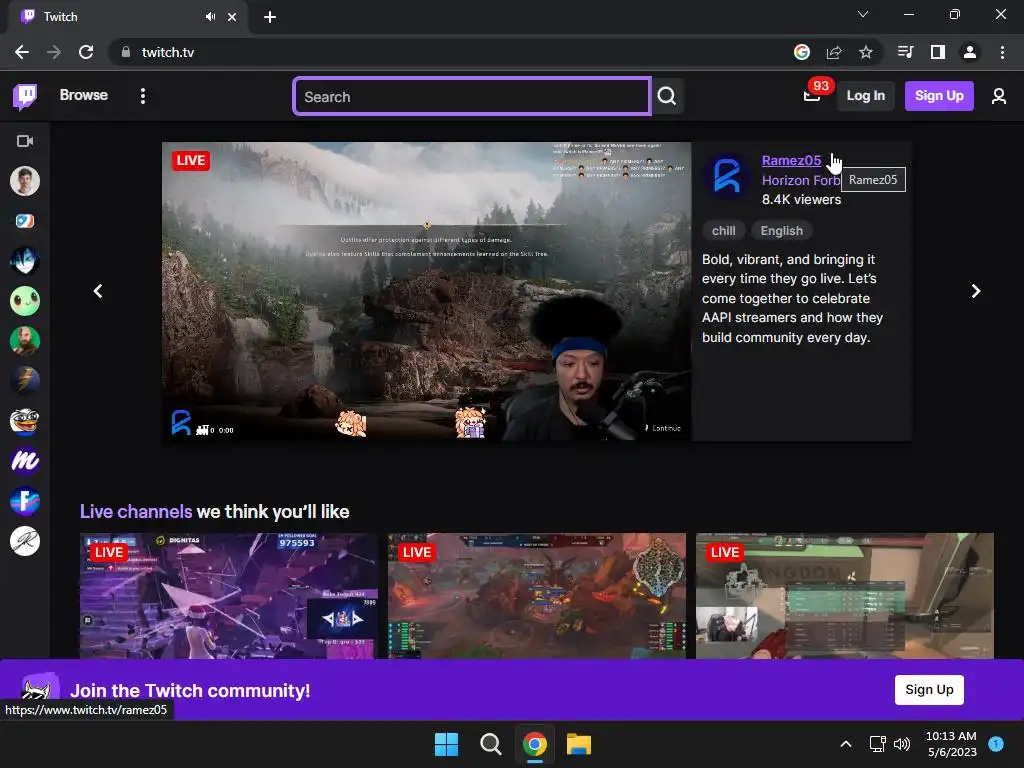Mute the Twitch tab via speaker icon

(210, 17)
